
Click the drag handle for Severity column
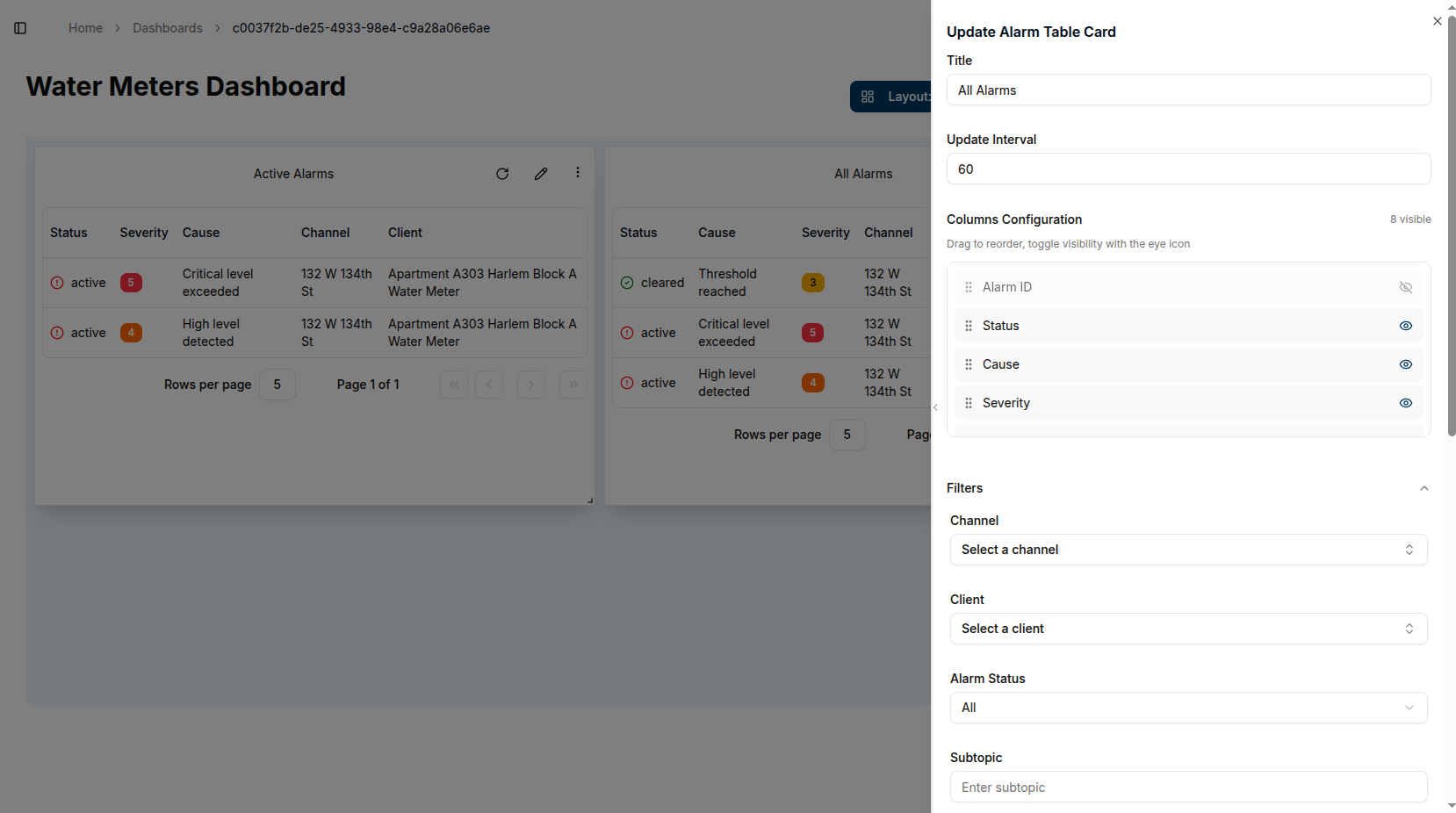[x=969, y=403]
